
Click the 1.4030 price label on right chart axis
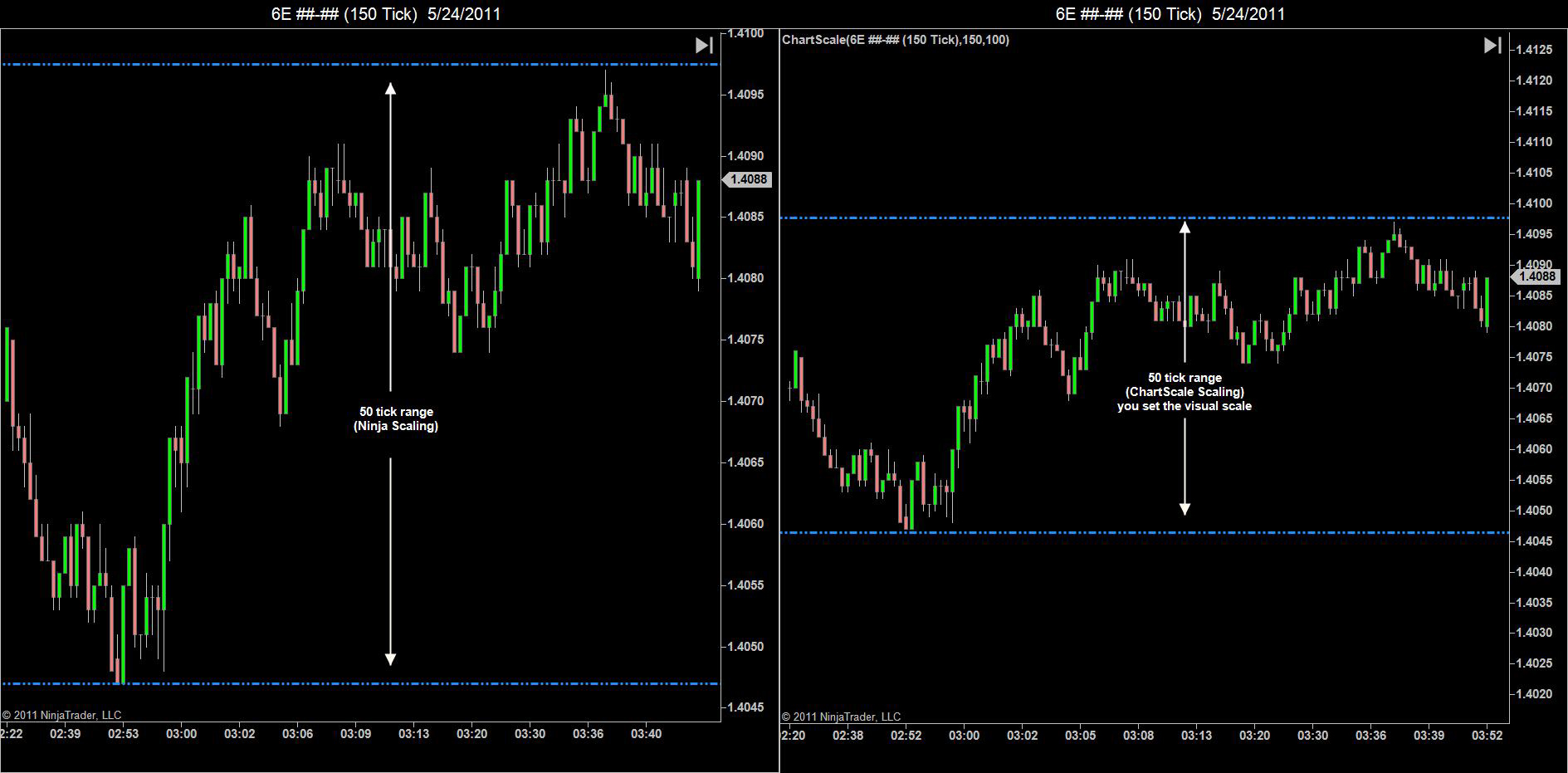click(1534, 633)
